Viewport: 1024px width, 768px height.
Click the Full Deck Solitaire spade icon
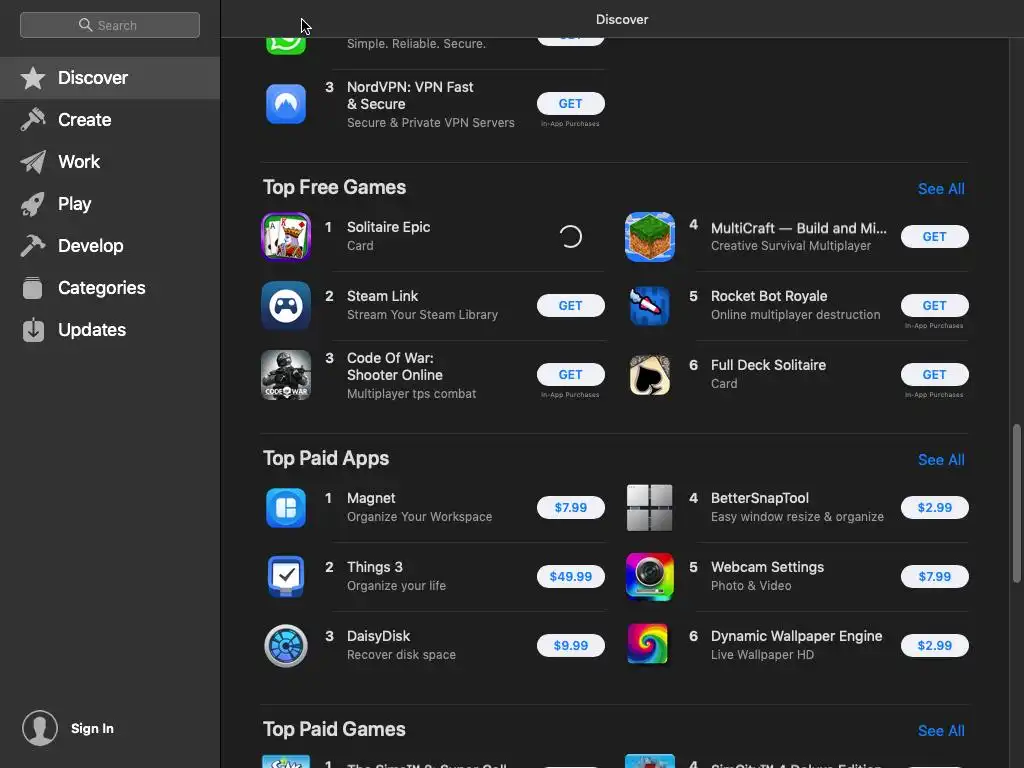[650, 375]
